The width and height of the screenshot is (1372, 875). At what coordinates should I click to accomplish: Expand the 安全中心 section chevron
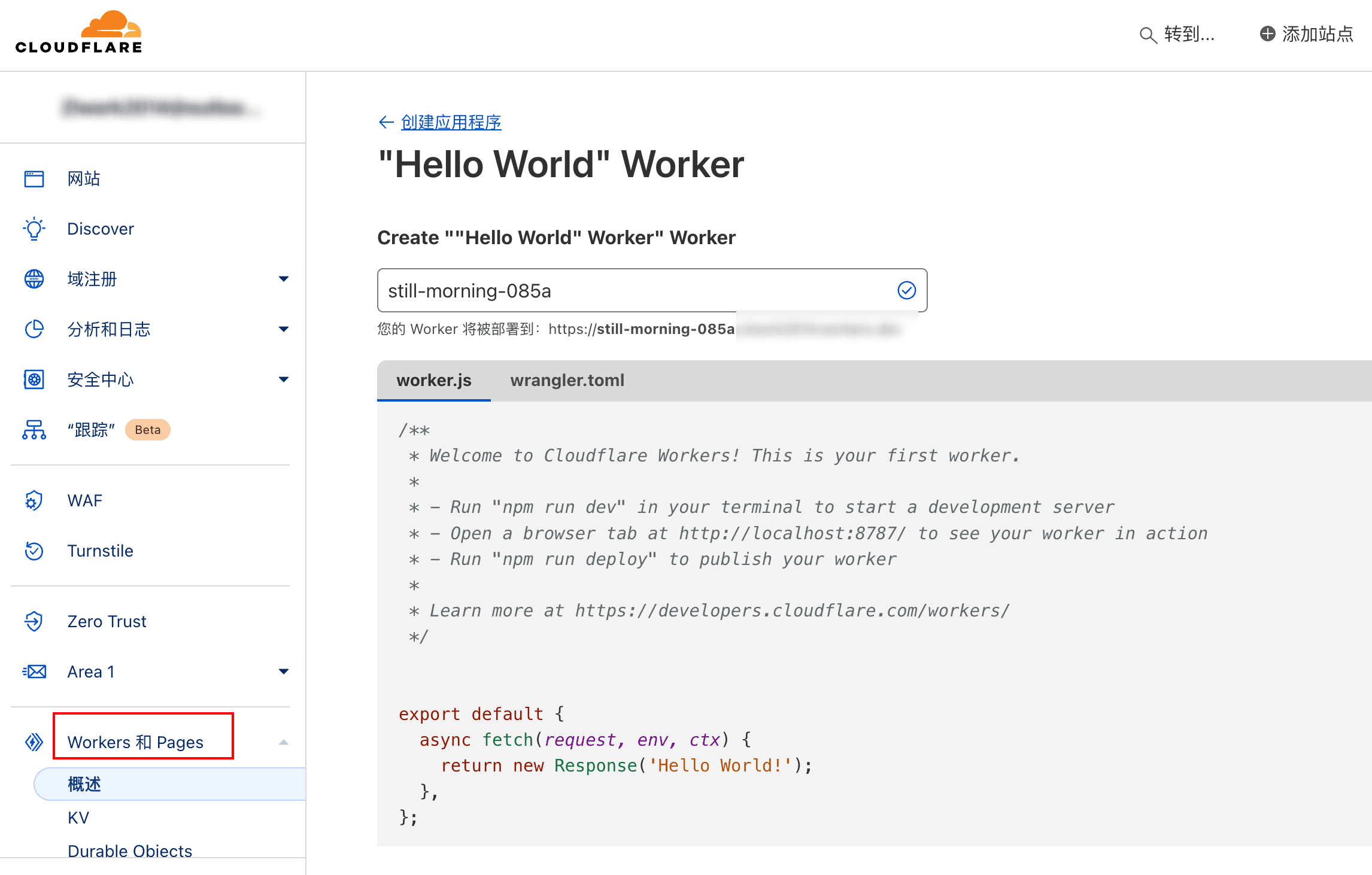pos(283,379)
